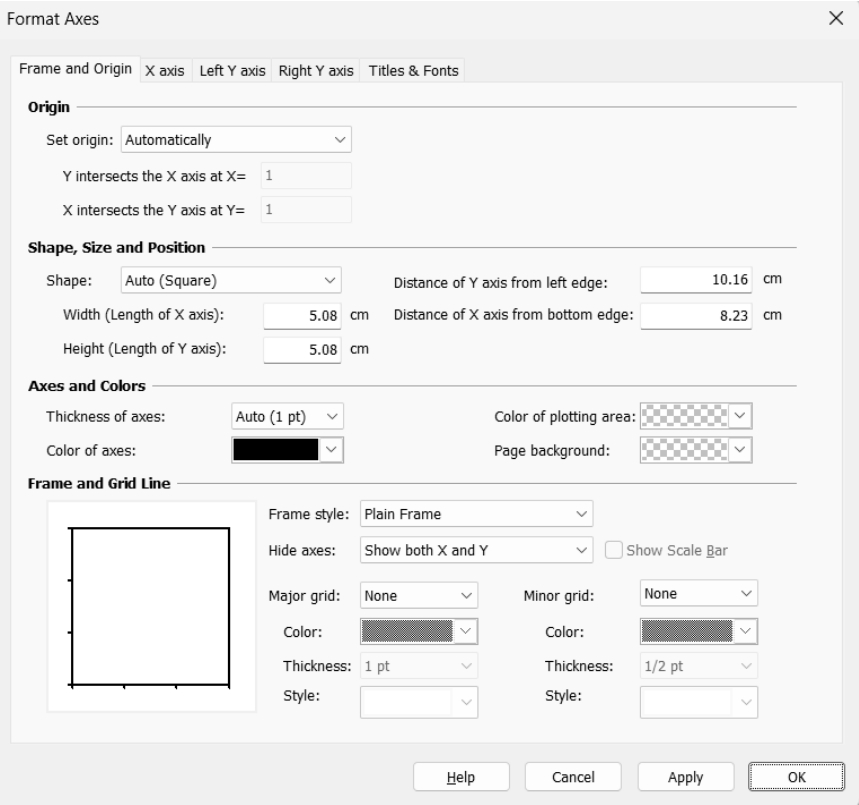859x805 pixels.
Task: Expand the Hide axes dropdown
Action: pos(476,550)
